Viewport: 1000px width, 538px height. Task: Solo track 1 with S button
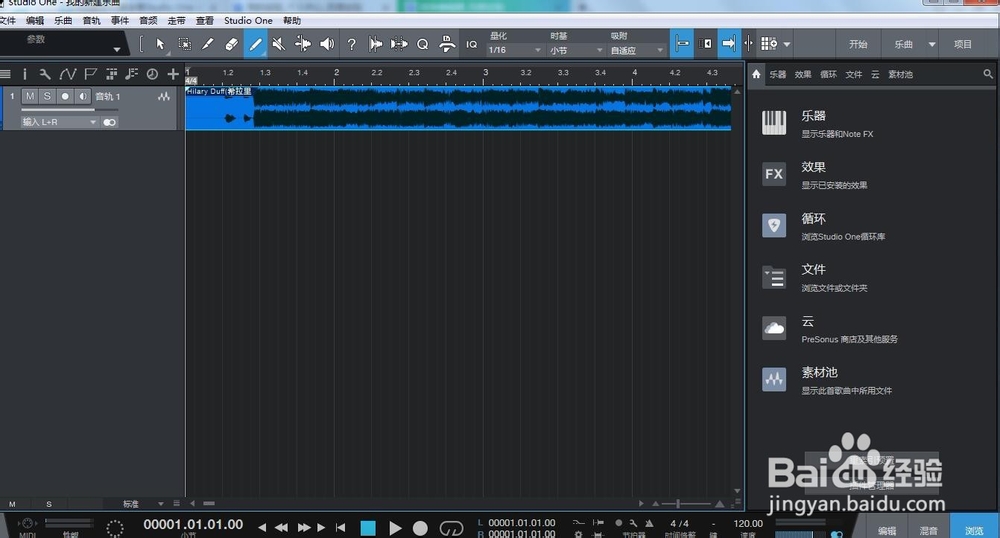coord(47,96)
